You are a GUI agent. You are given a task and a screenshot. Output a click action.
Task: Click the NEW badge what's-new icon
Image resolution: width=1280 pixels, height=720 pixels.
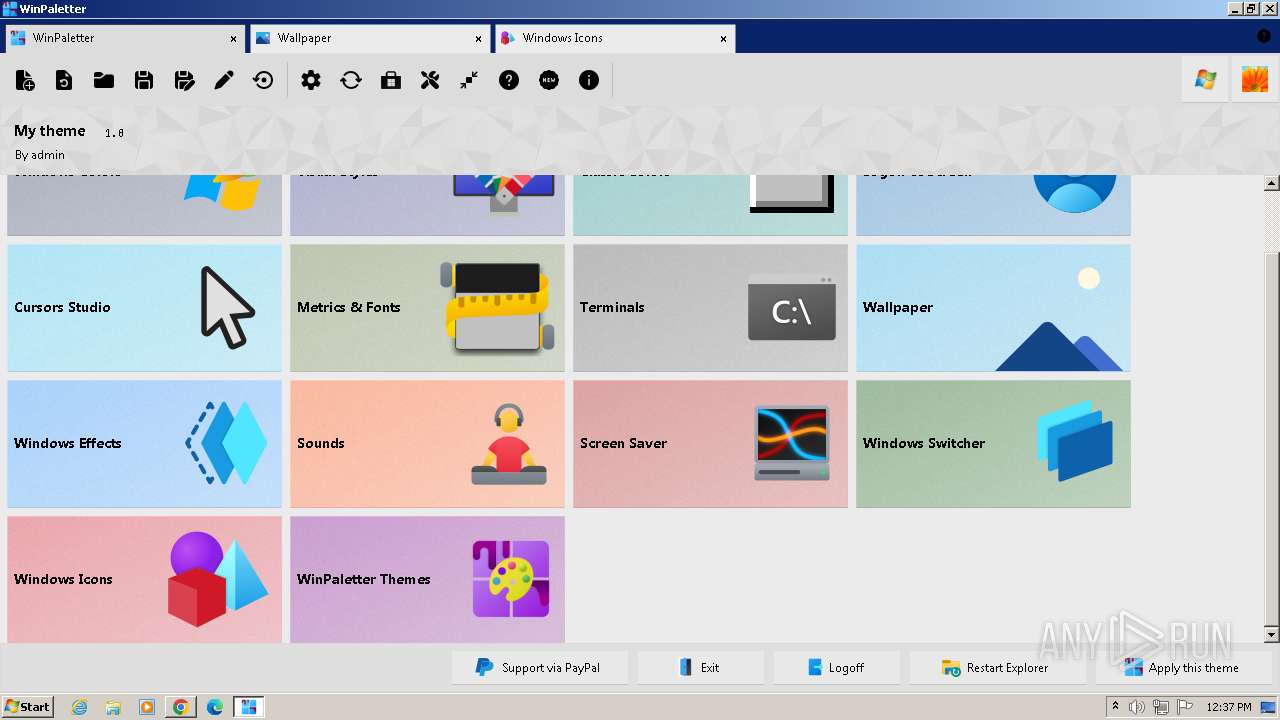click(549, 80)
